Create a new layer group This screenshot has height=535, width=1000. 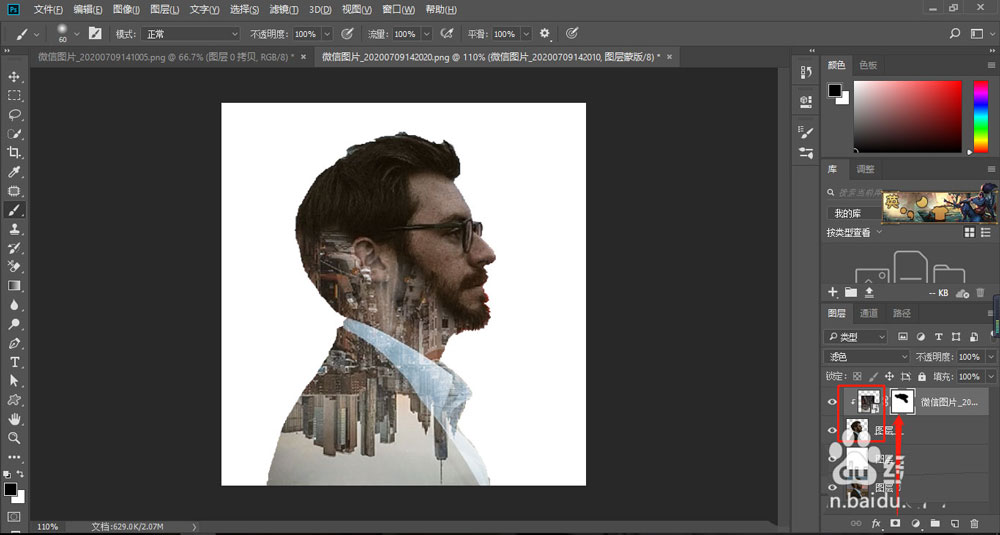935,523
